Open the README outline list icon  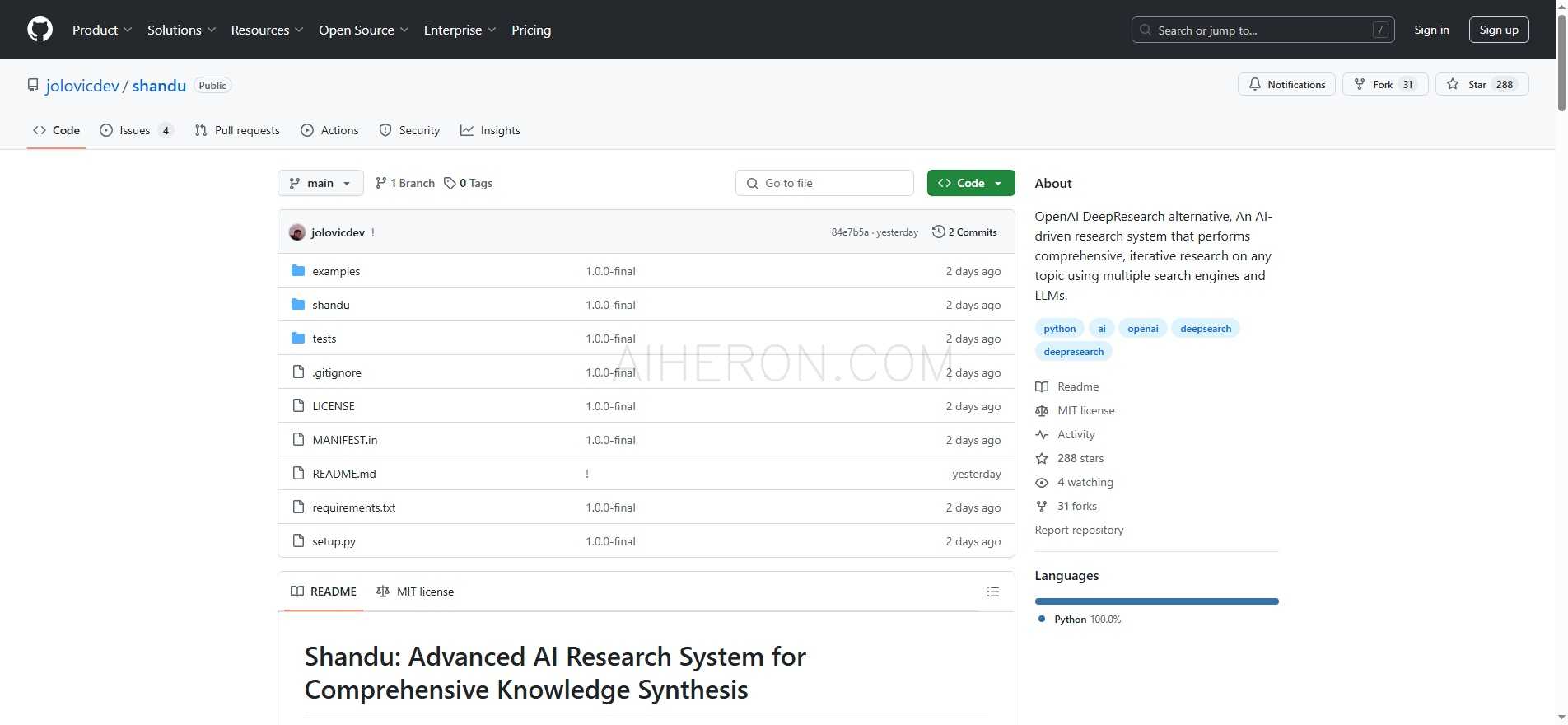pos(993,592)
